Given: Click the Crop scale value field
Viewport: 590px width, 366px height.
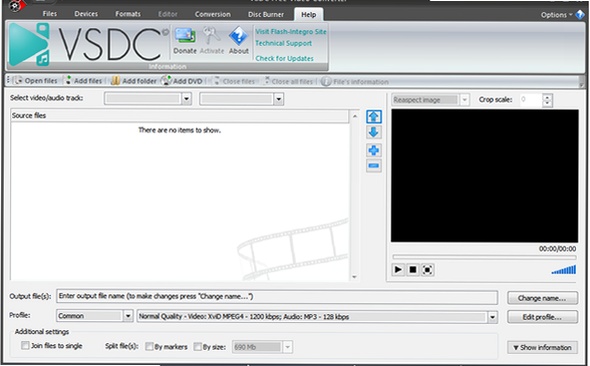Looking at the screenshot, I should pyautogui.click(x=531, y=100).
